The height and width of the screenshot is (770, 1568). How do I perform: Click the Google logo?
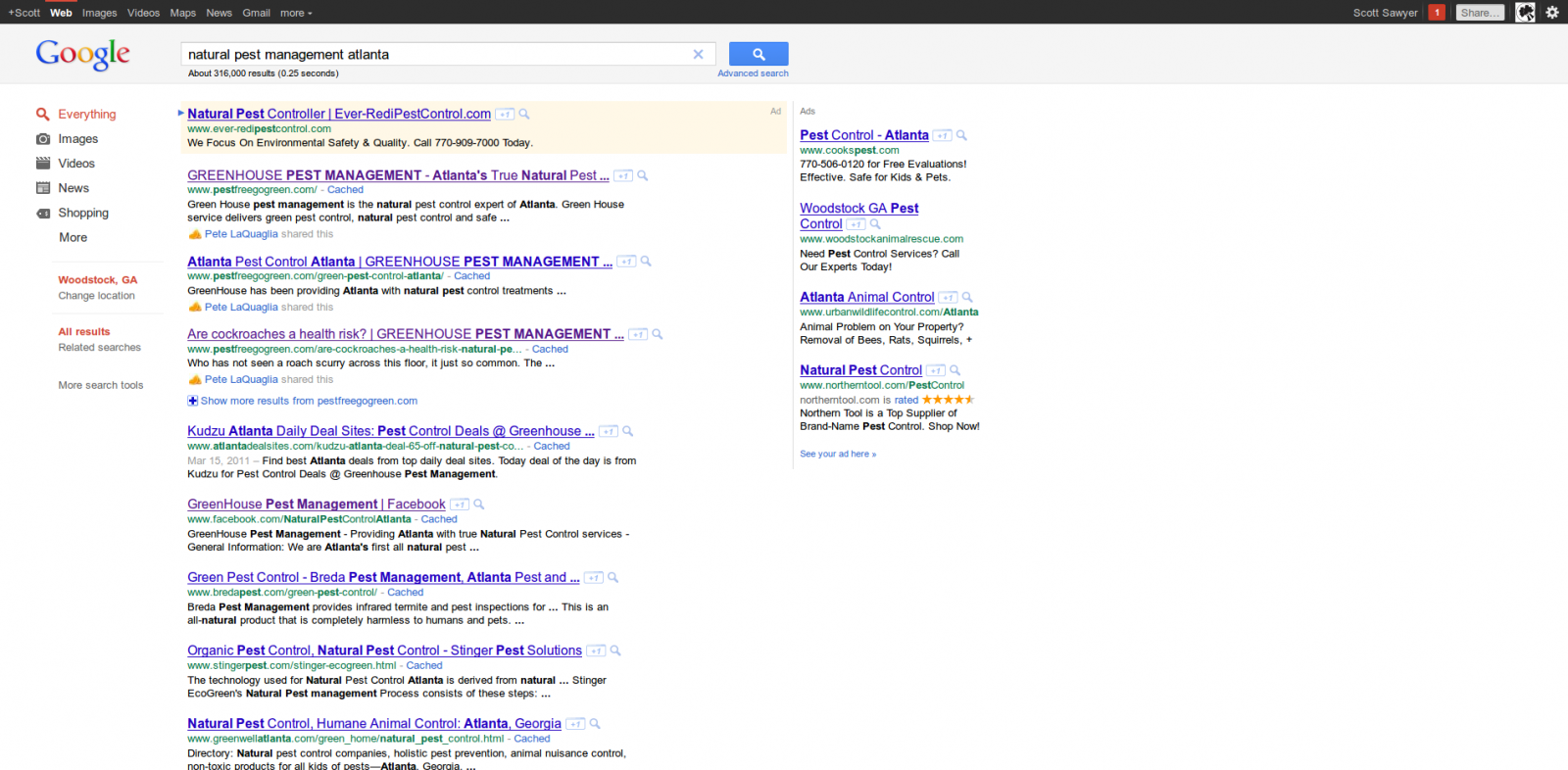tap(82, 55)
